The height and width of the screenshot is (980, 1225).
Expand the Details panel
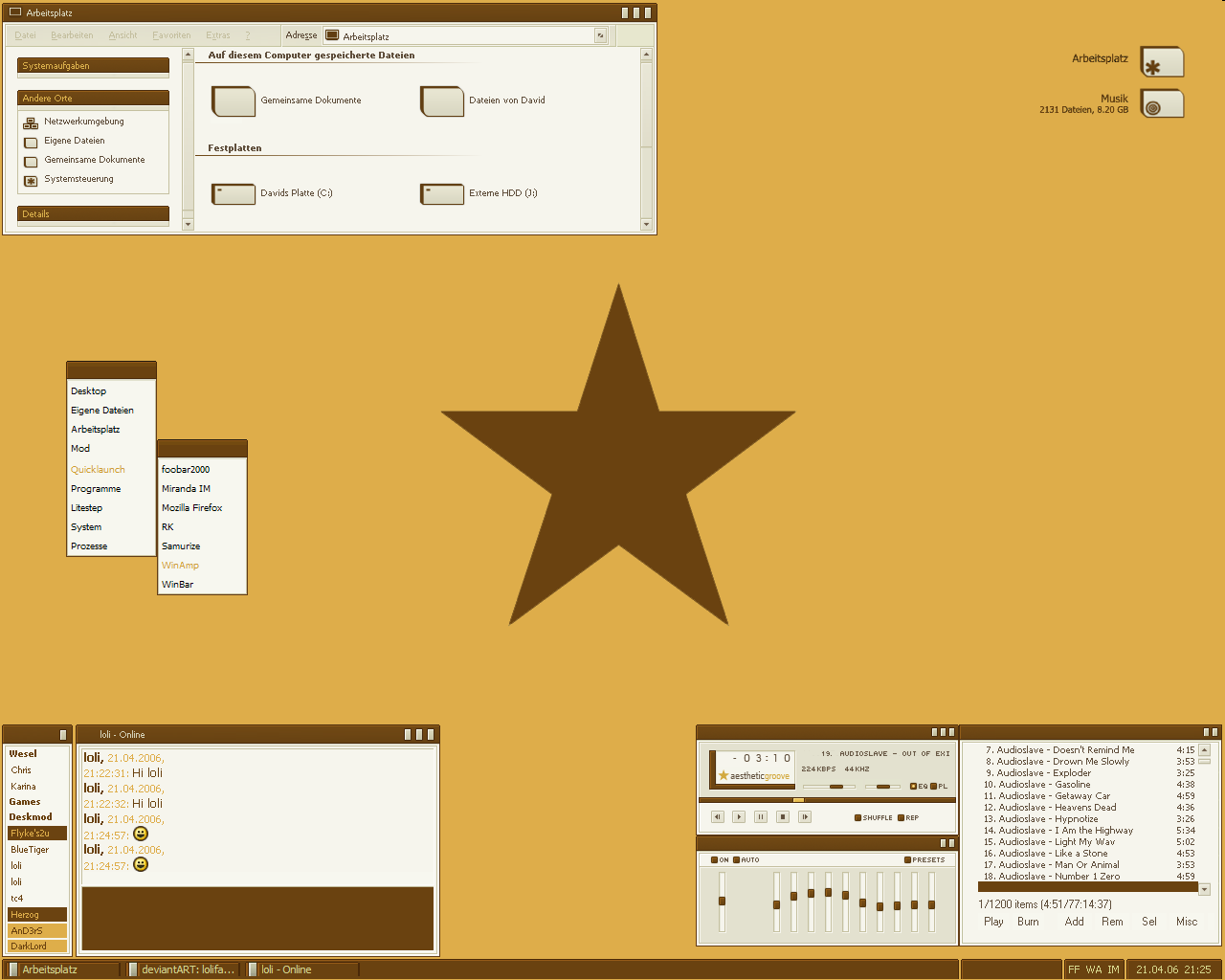tap(93, 213)
